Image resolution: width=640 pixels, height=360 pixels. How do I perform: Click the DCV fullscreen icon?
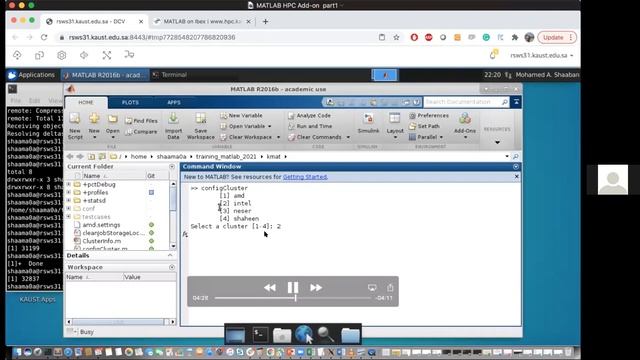click(107, 55)
